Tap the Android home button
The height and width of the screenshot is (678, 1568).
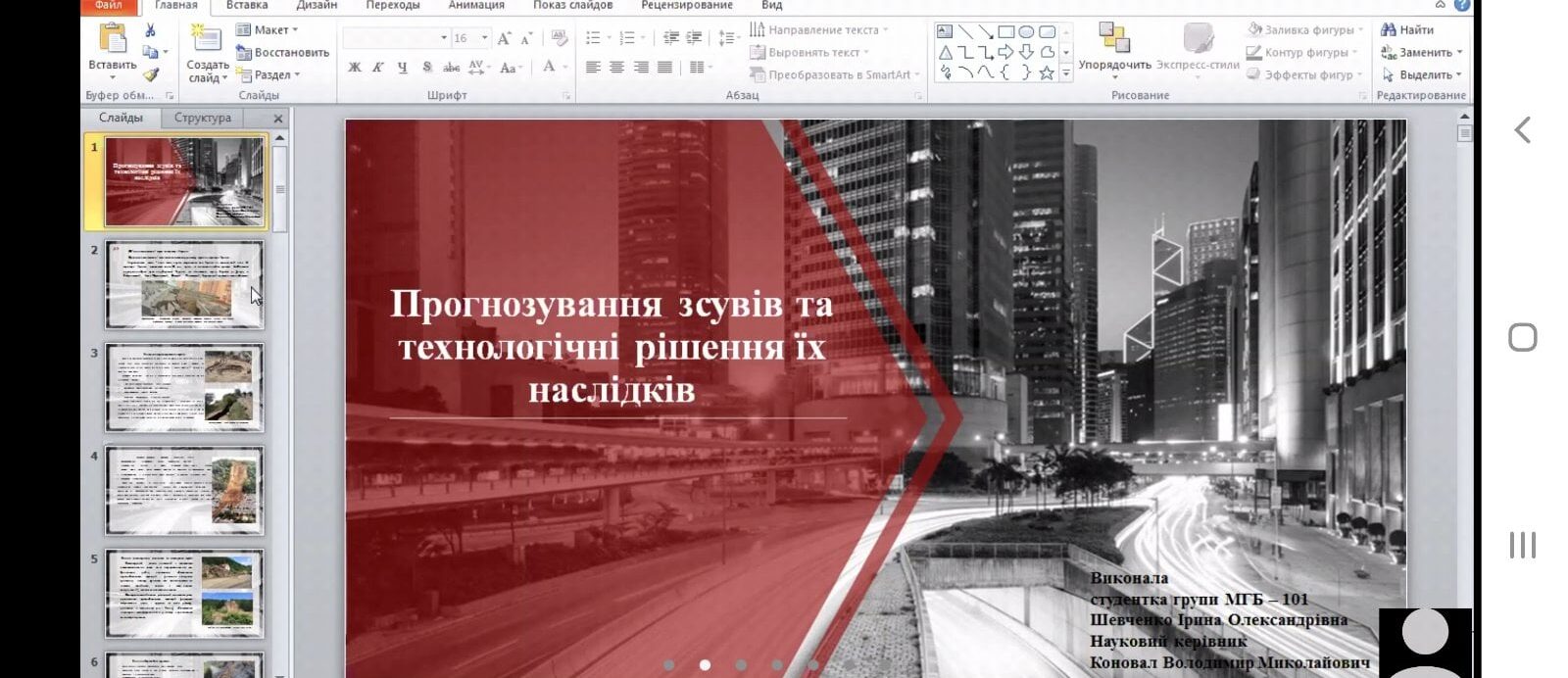(x=1522, y=337)
